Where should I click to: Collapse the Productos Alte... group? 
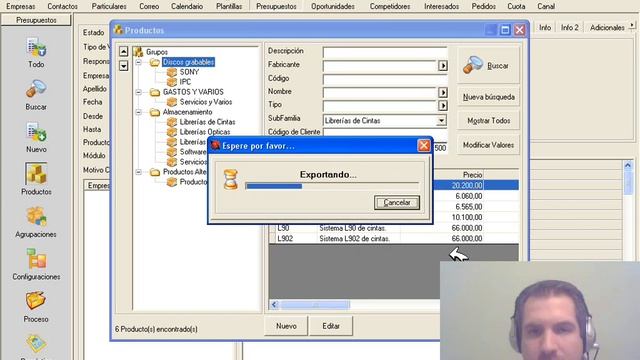coord(138,172)
